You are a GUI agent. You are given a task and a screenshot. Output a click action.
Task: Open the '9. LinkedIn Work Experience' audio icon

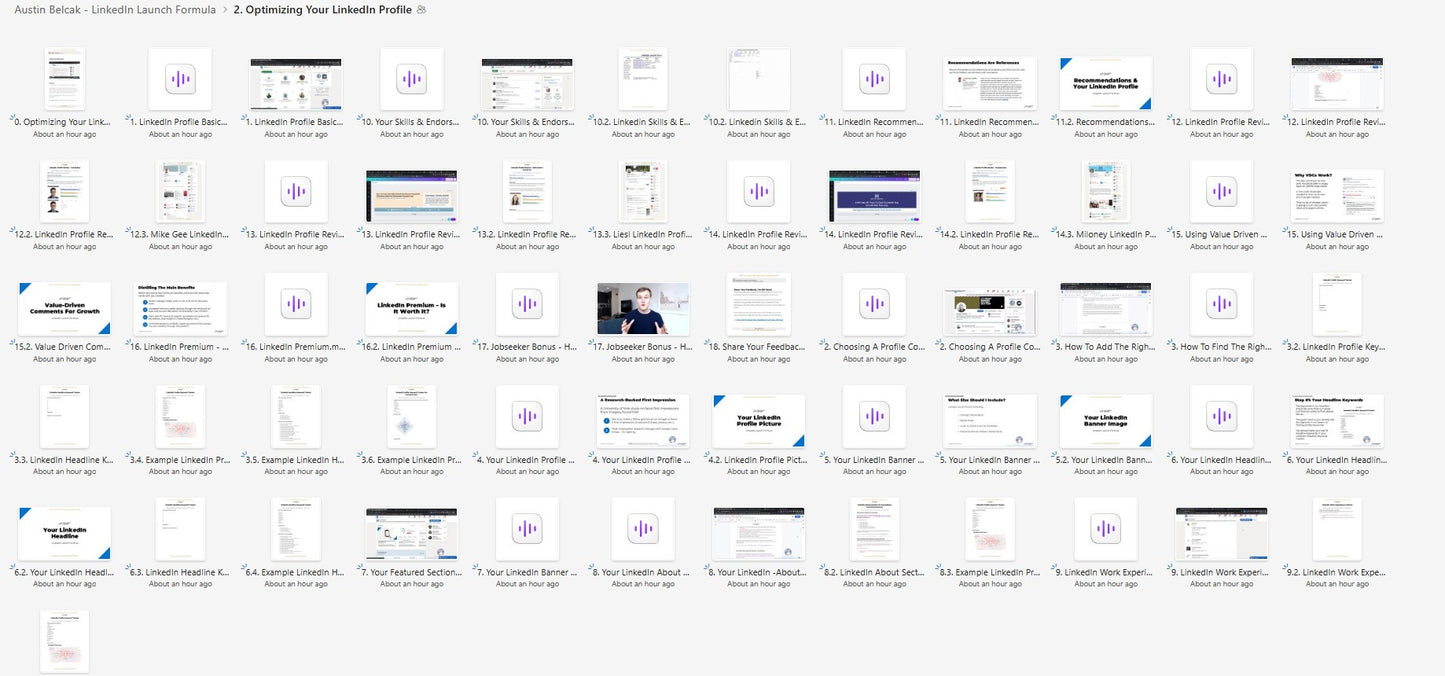1106,529
